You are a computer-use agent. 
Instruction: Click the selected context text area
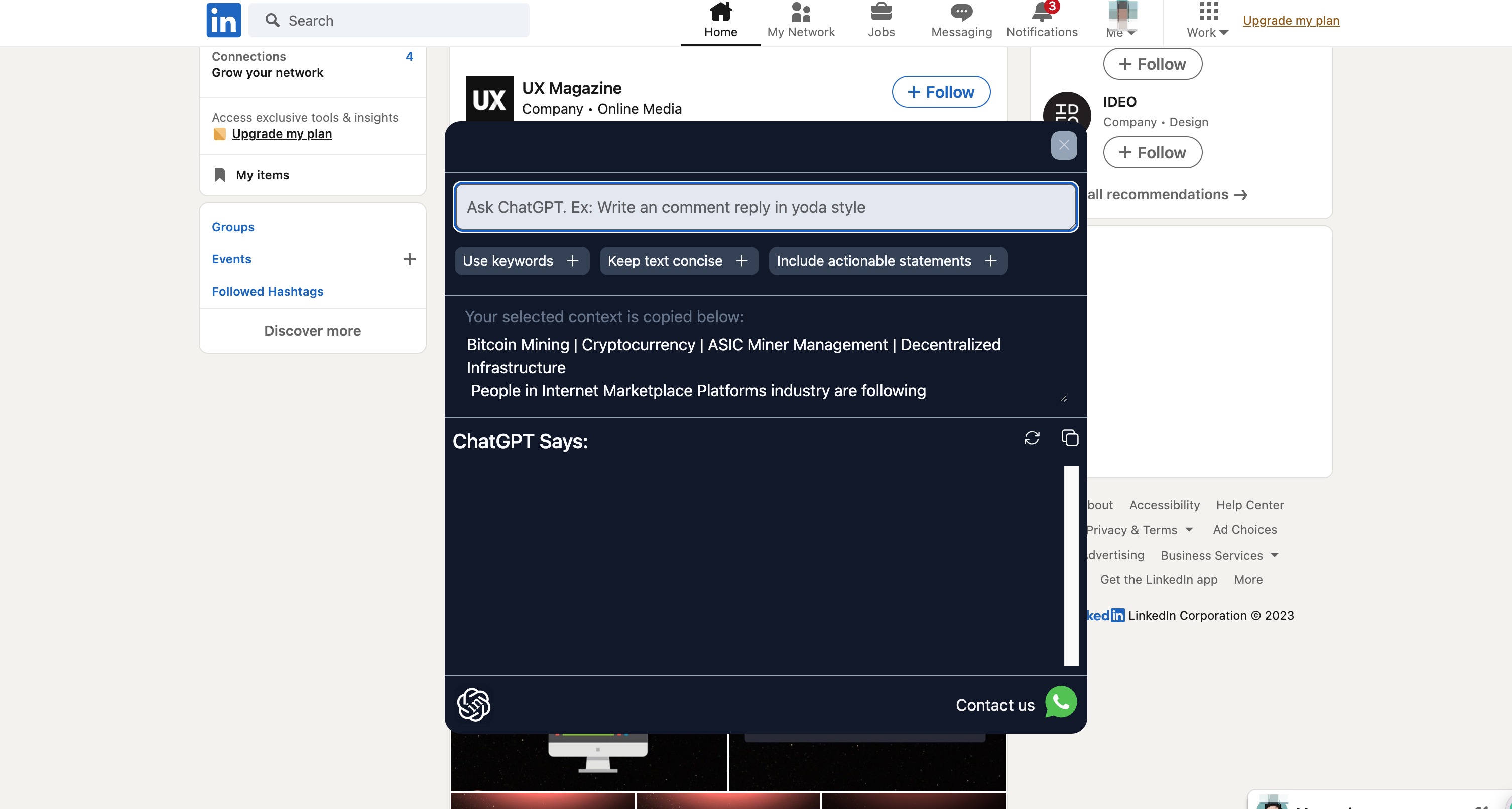click(766, 368)
